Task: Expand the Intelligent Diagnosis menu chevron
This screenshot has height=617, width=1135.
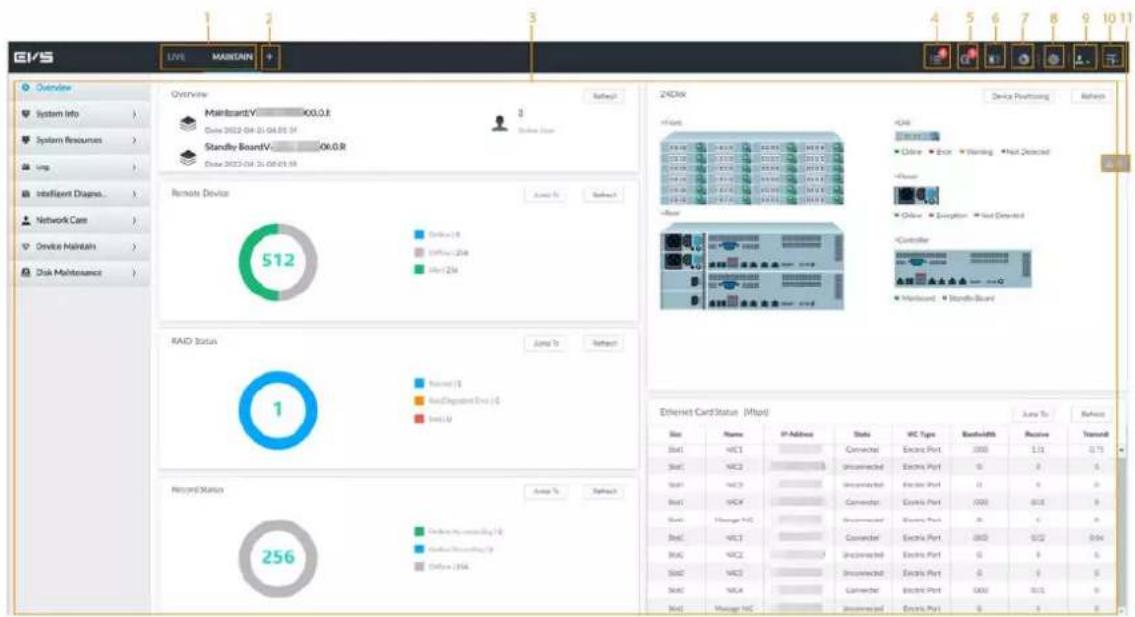Action: click(x=135, y=193)
